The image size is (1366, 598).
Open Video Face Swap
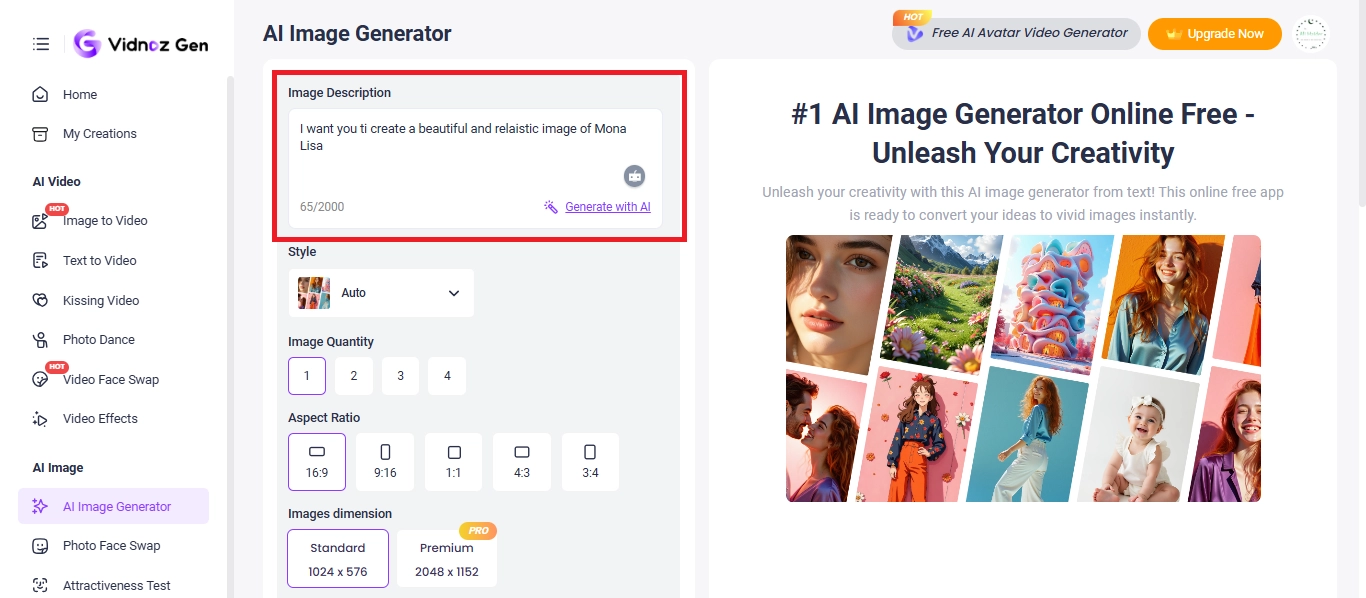coord(111,379)
